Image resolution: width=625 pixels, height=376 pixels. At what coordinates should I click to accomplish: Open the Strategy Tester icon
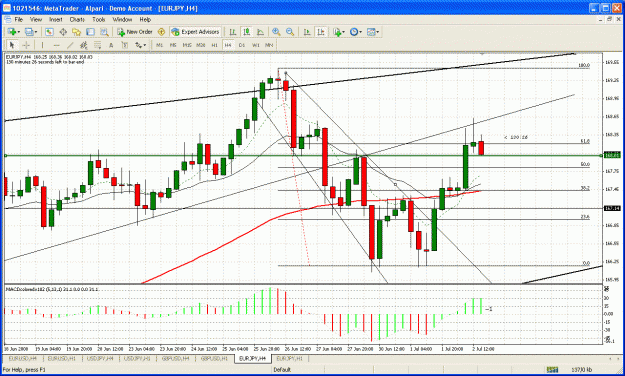coord(104,32)
